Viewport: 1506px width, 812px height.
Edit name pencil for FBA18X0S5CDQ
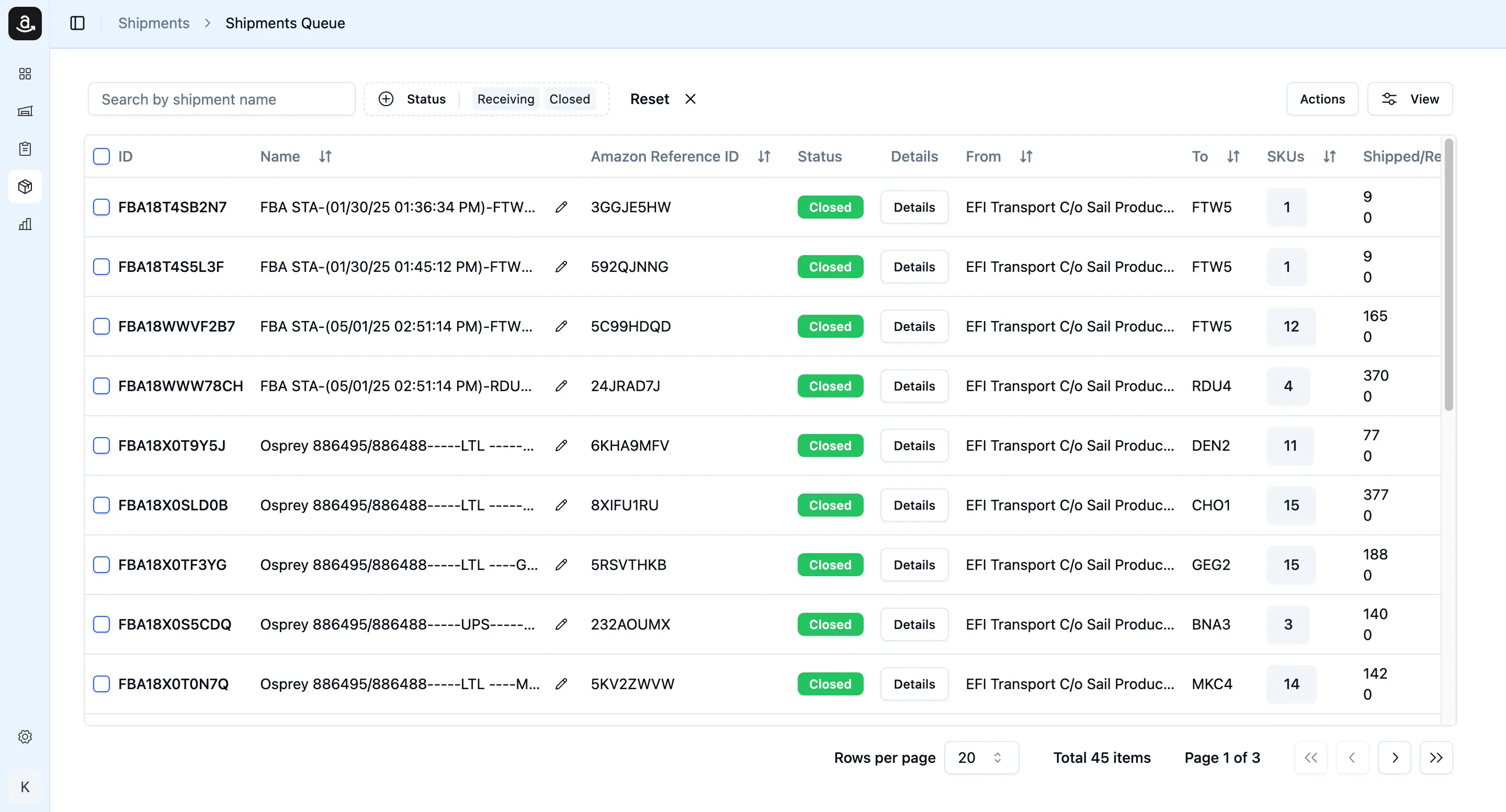561,624
